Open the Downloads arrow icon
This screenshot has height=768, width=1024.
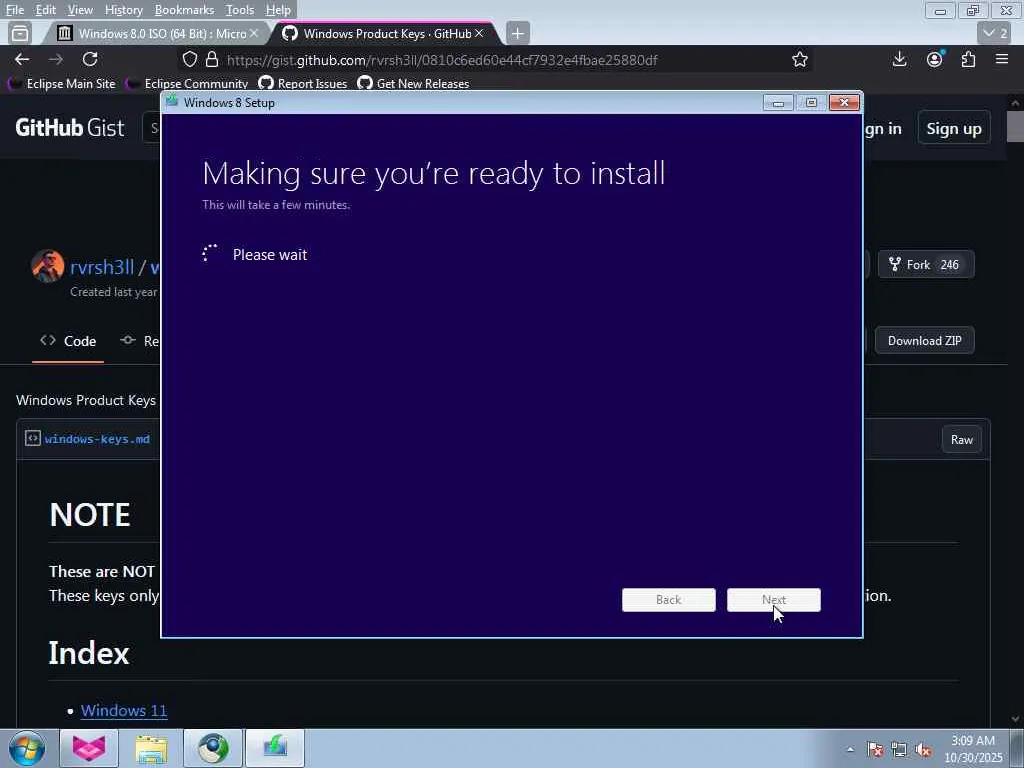[899, 59]
